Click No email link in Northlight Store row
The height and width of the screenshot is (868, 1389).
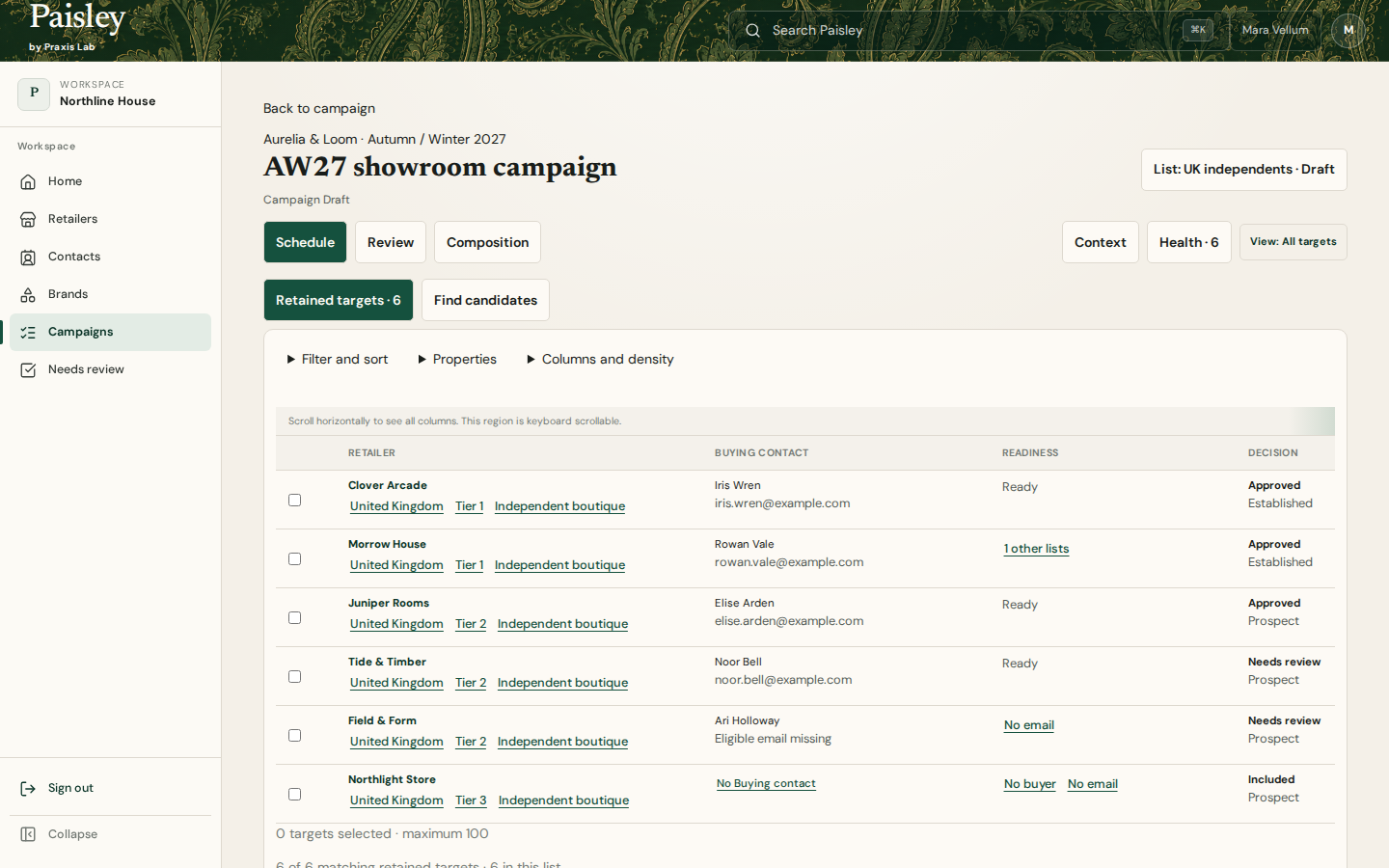click(x=1093, y=784)
